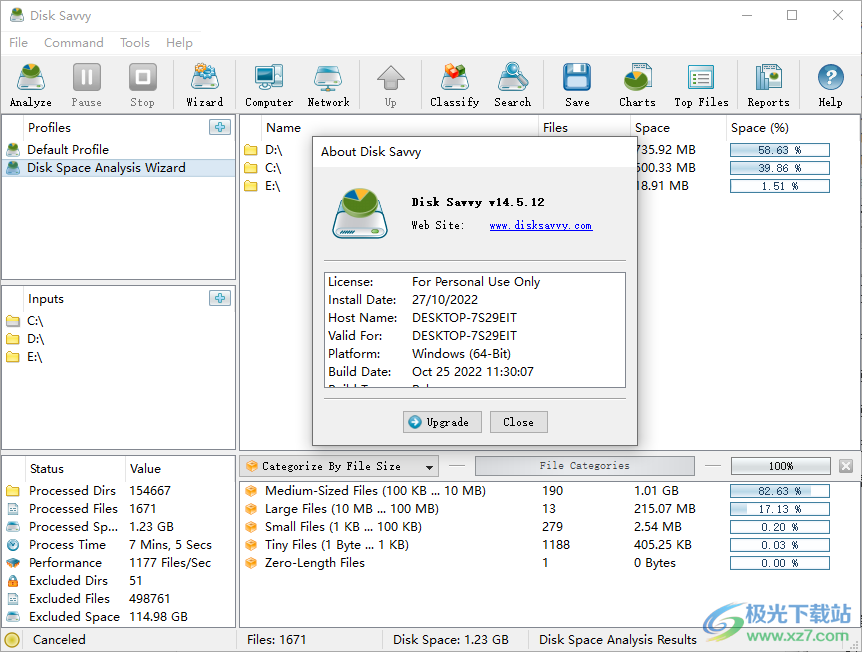Click the D:\ folder icon in results list
The height and width of the screenshot is (652, 862).
[x=251, y=150]
